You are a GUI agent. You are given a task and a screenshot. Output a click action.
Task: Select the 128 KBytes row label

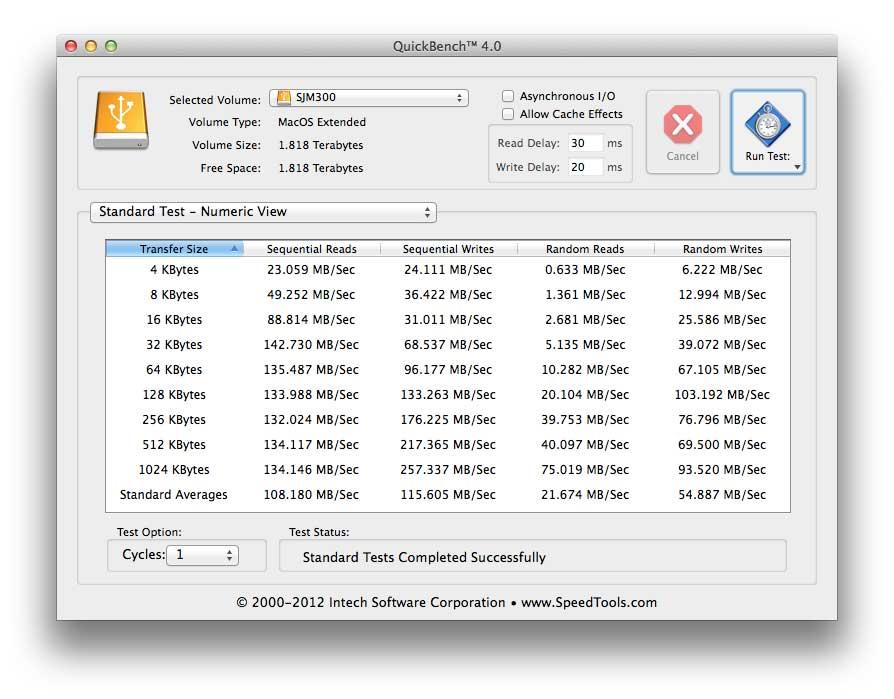point(174,395)
